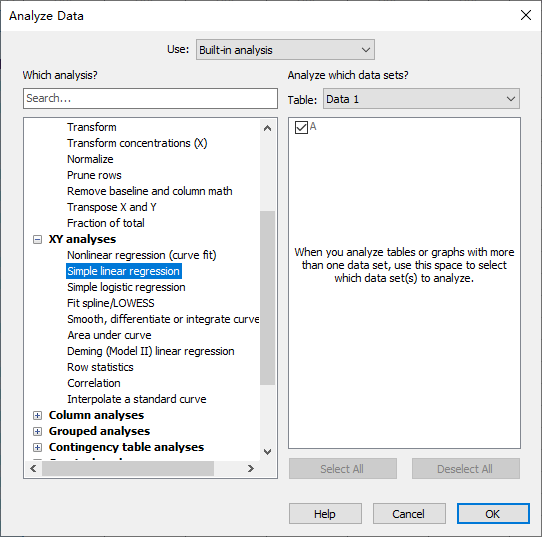The image size is (542, 537).
Task: Click the list's scroll up arrow
Action: click(x=267, y=129)
